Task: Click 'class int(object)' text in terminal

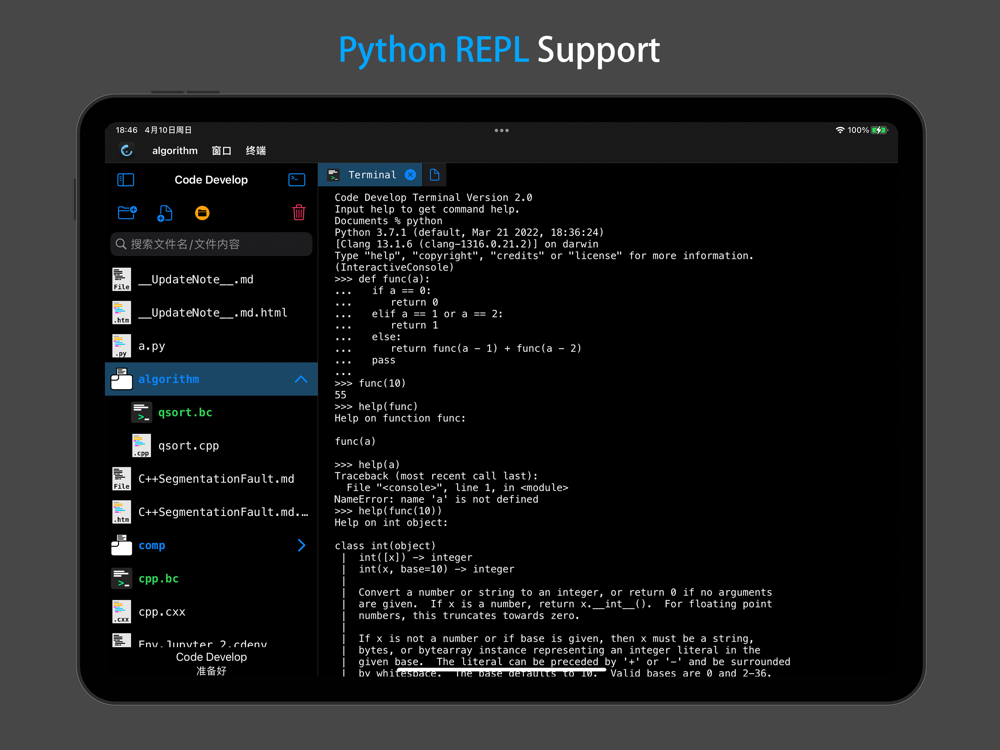Action: 385,546
